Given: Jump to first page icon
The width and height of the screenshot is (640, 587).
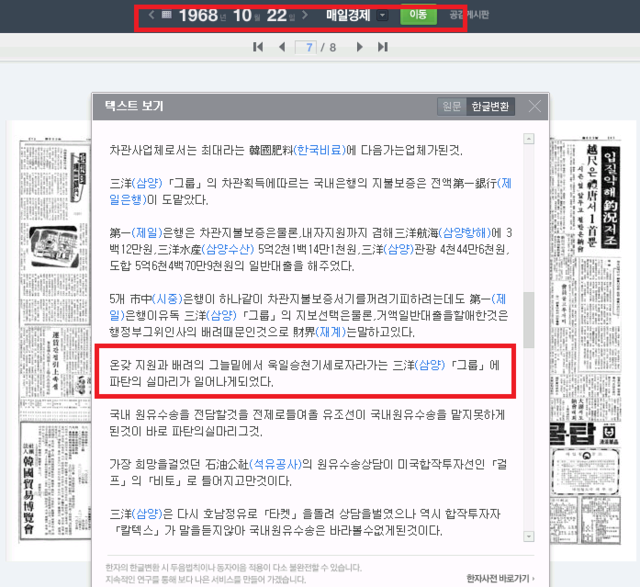Looking at the screenshot, I should click(258, 47).
